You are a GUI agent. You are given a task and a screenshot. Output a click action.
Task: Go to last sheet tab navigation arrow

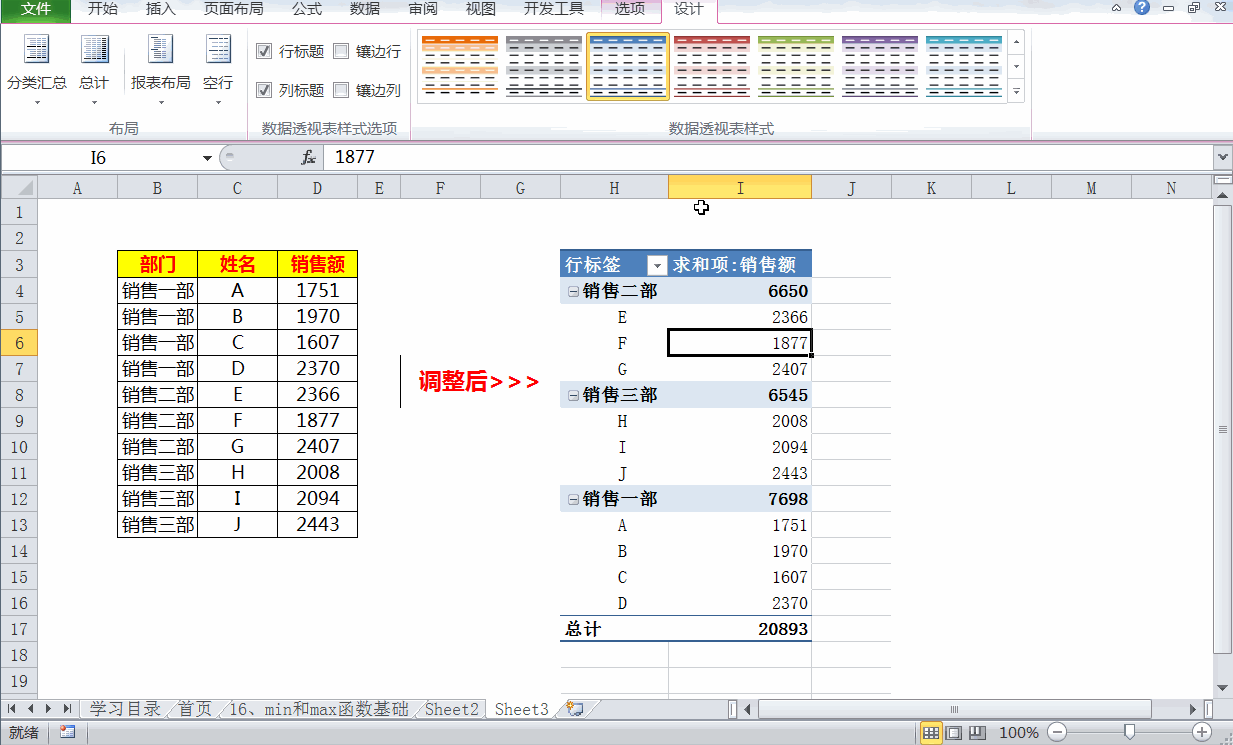coord(65,709)
